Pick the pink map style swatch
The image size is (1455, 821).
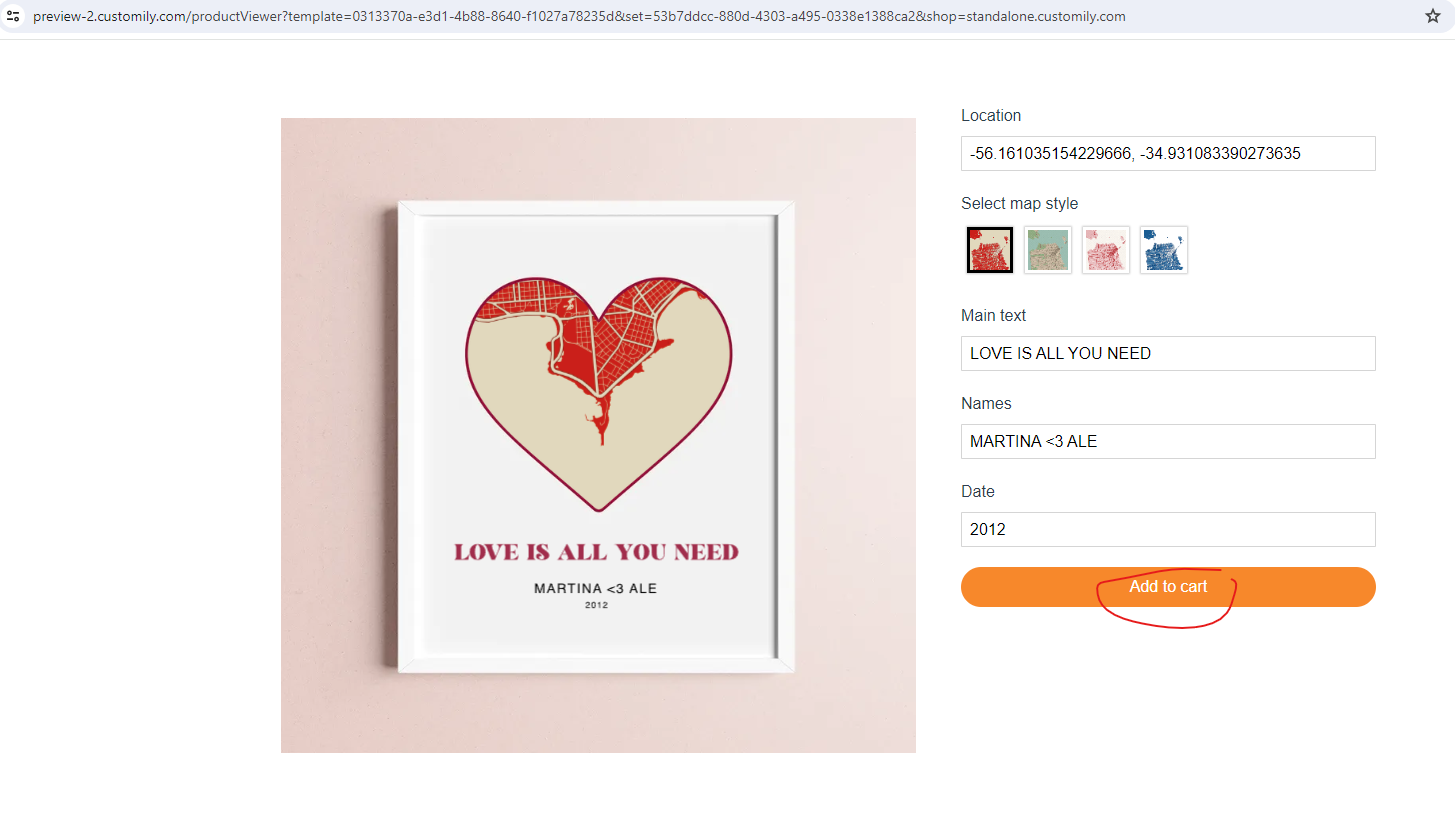click(x=1106, y=250)
